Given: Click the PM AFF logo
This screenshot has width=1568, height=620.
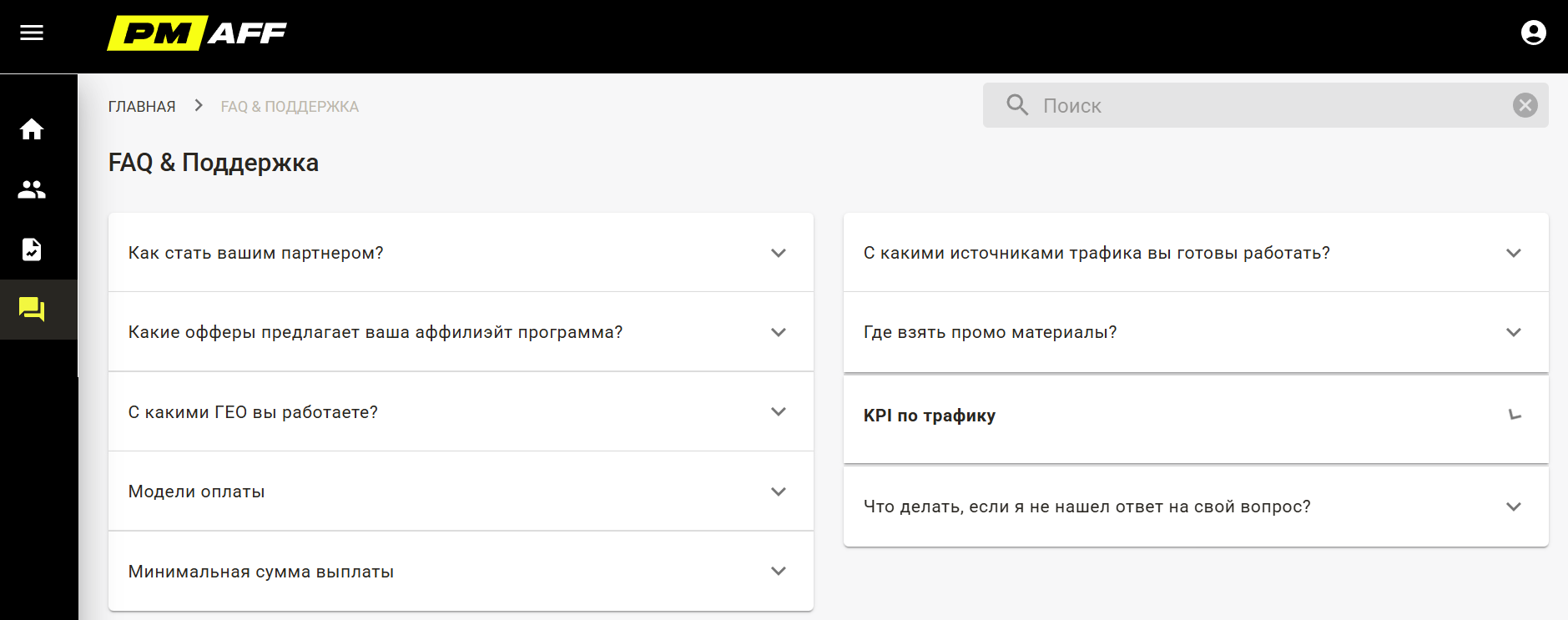Looking at the screenshot, I should 197,33.
